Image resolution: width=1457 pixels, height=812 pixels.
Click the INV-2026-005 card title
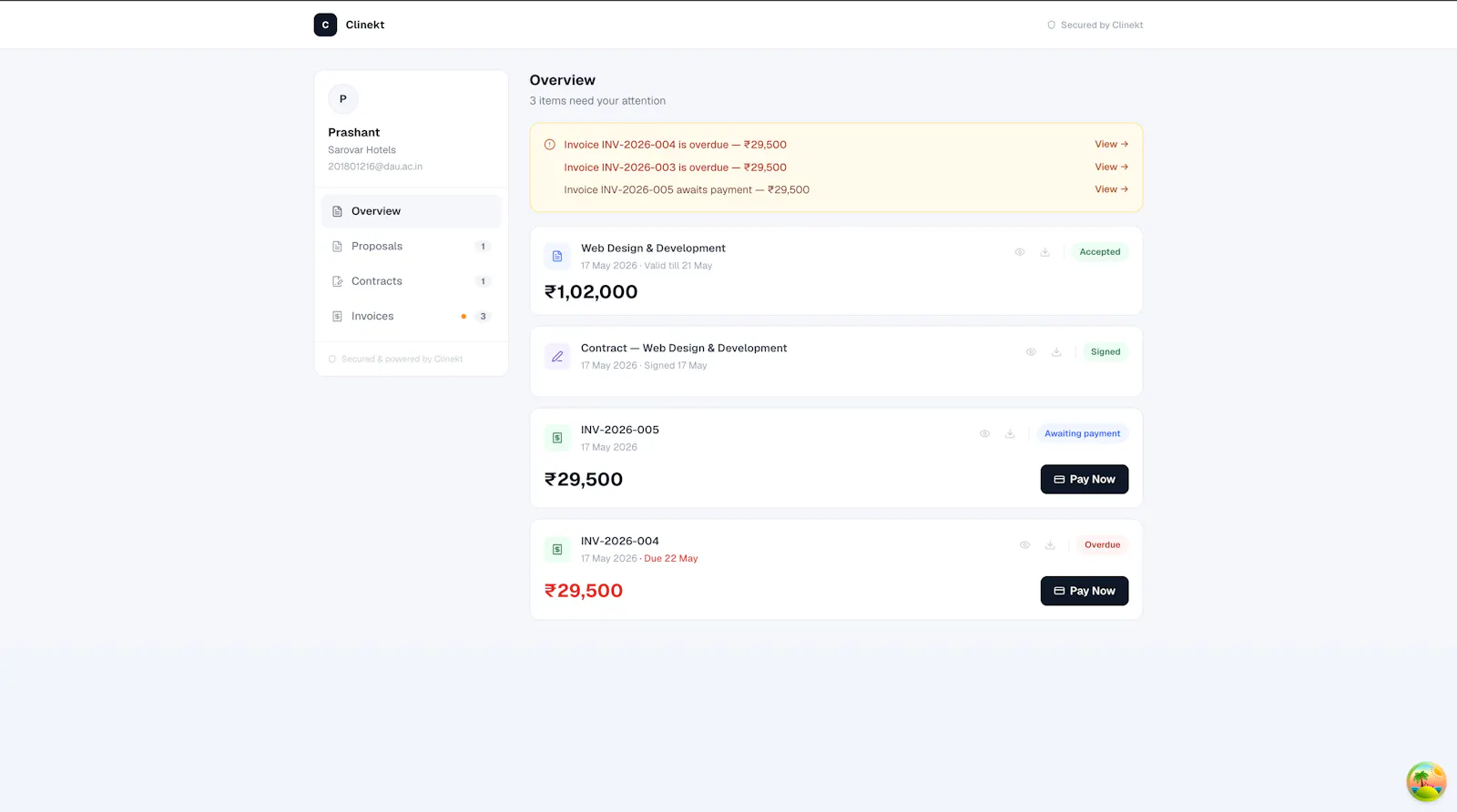point(620,431)
